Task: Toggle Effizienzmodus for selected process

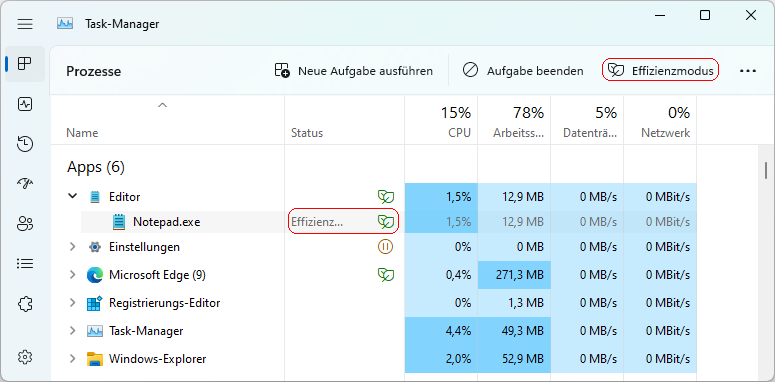Action: (660, 71)
